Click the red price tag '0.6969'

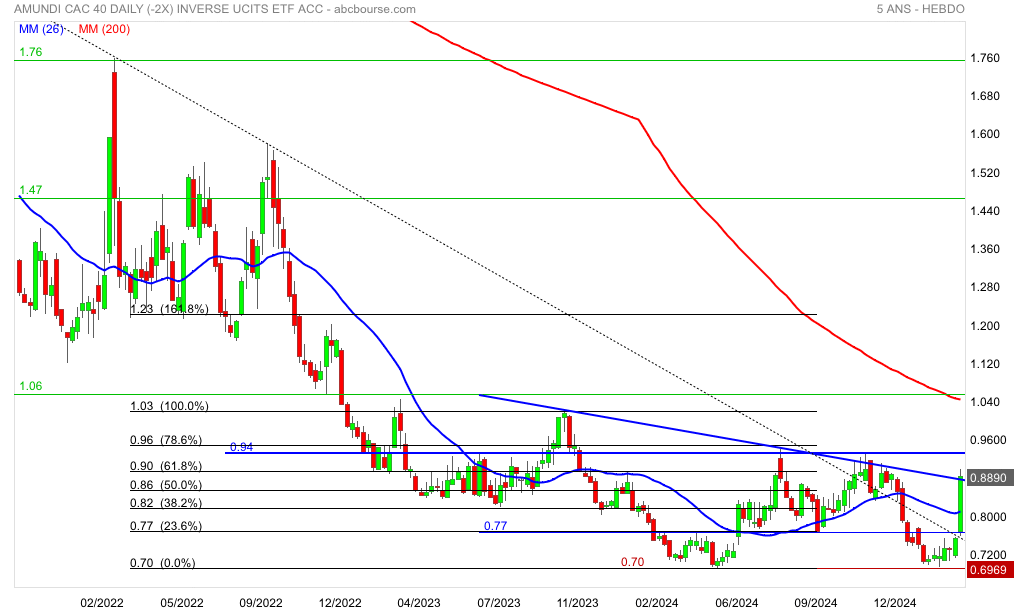click(x=989, y=570)
